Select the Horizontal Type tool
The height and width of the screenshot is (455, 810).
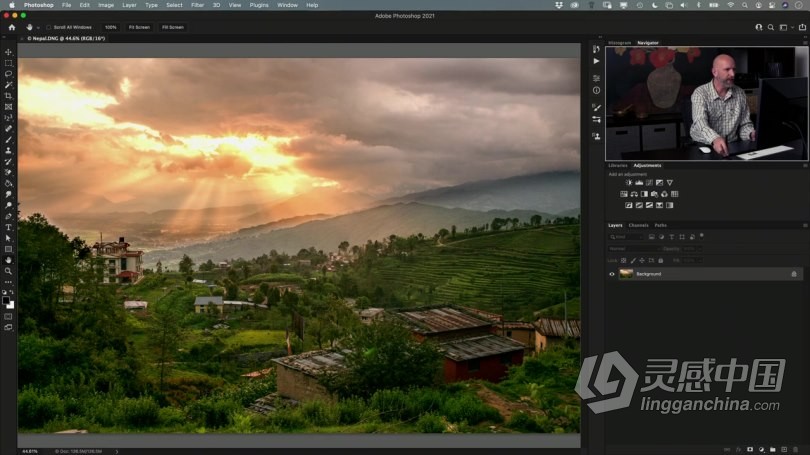point(9,227)
